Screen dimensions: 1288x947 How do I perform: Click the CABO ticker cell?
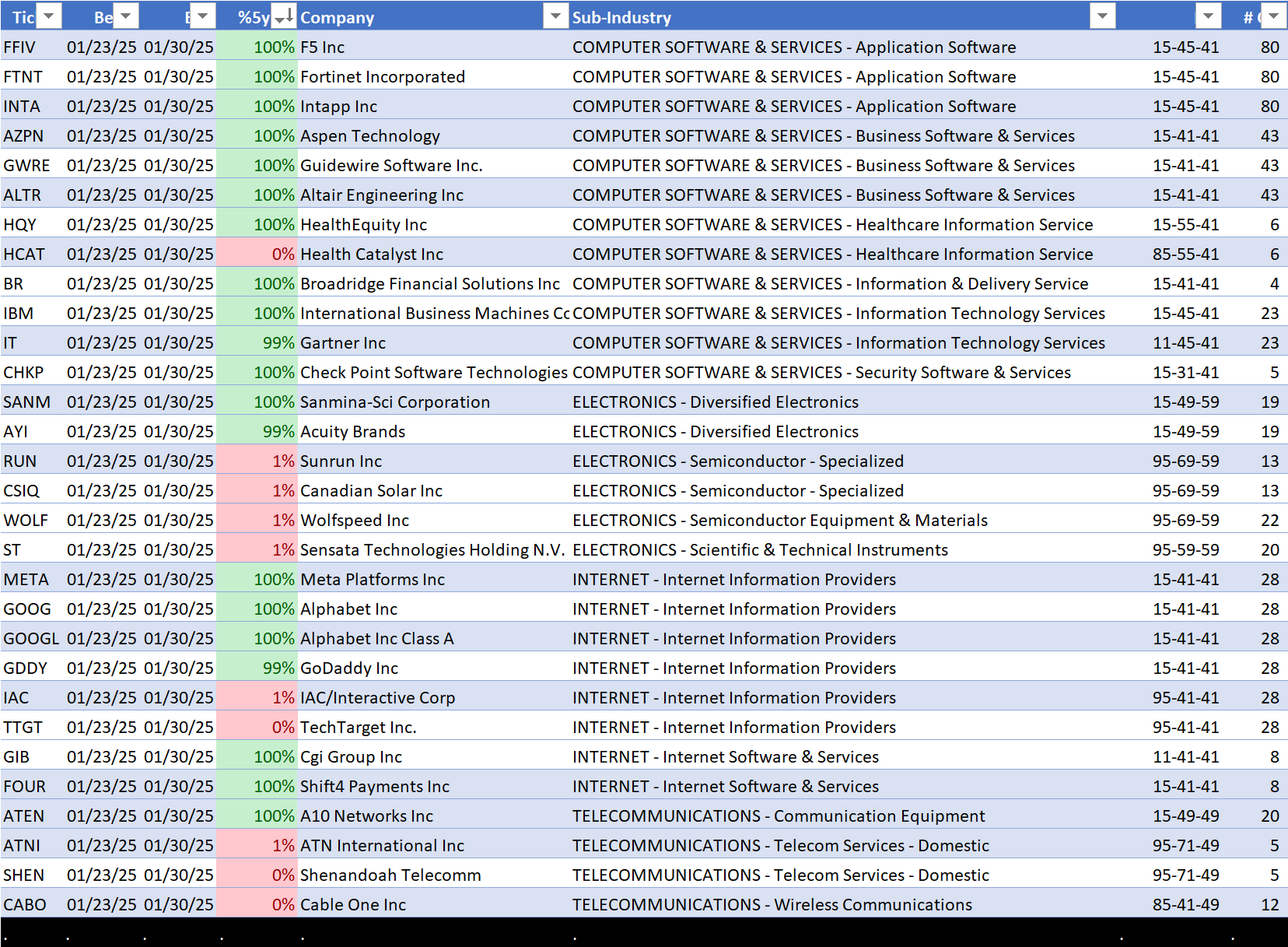[32, 904]
